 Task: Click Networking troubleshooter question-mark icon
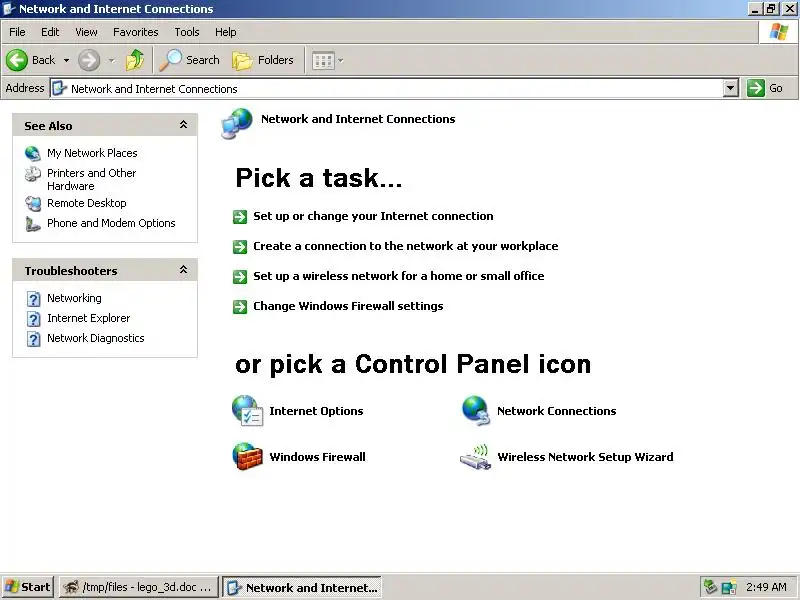(33, 298)
